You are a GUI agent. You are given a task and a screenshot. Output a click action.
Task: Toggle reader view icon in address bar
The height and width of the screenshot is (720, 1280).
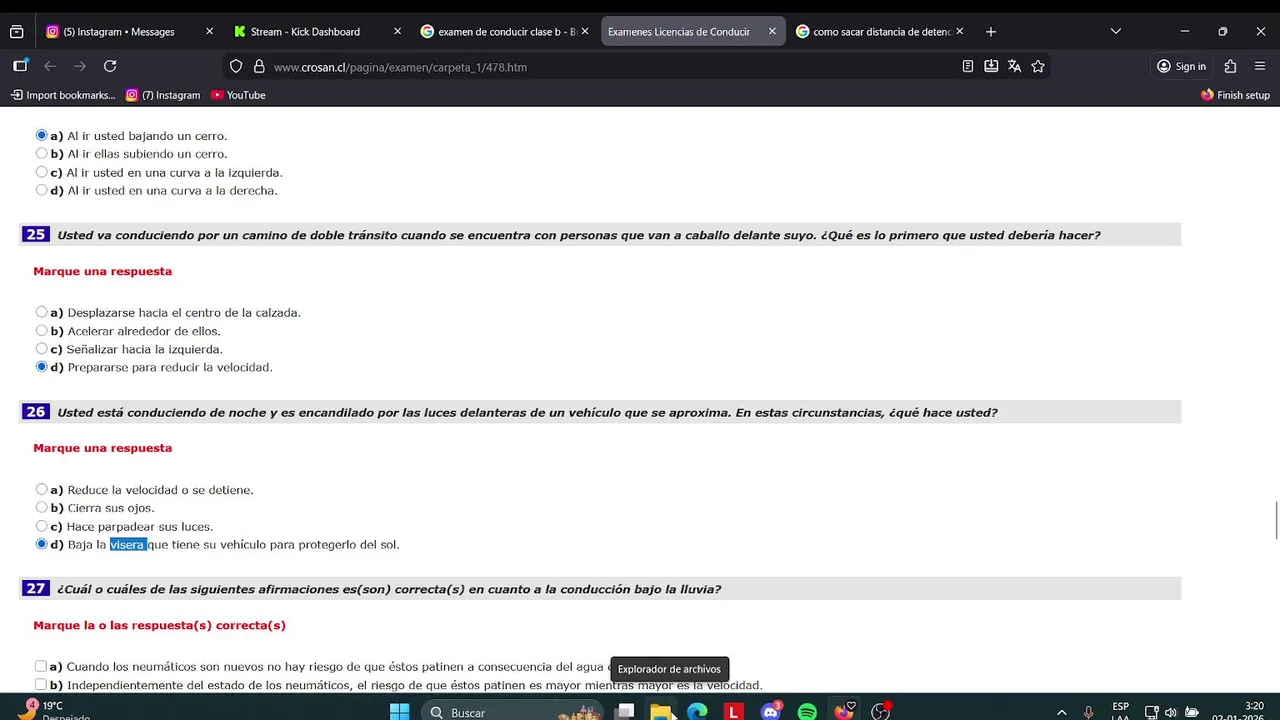point(967,66)
